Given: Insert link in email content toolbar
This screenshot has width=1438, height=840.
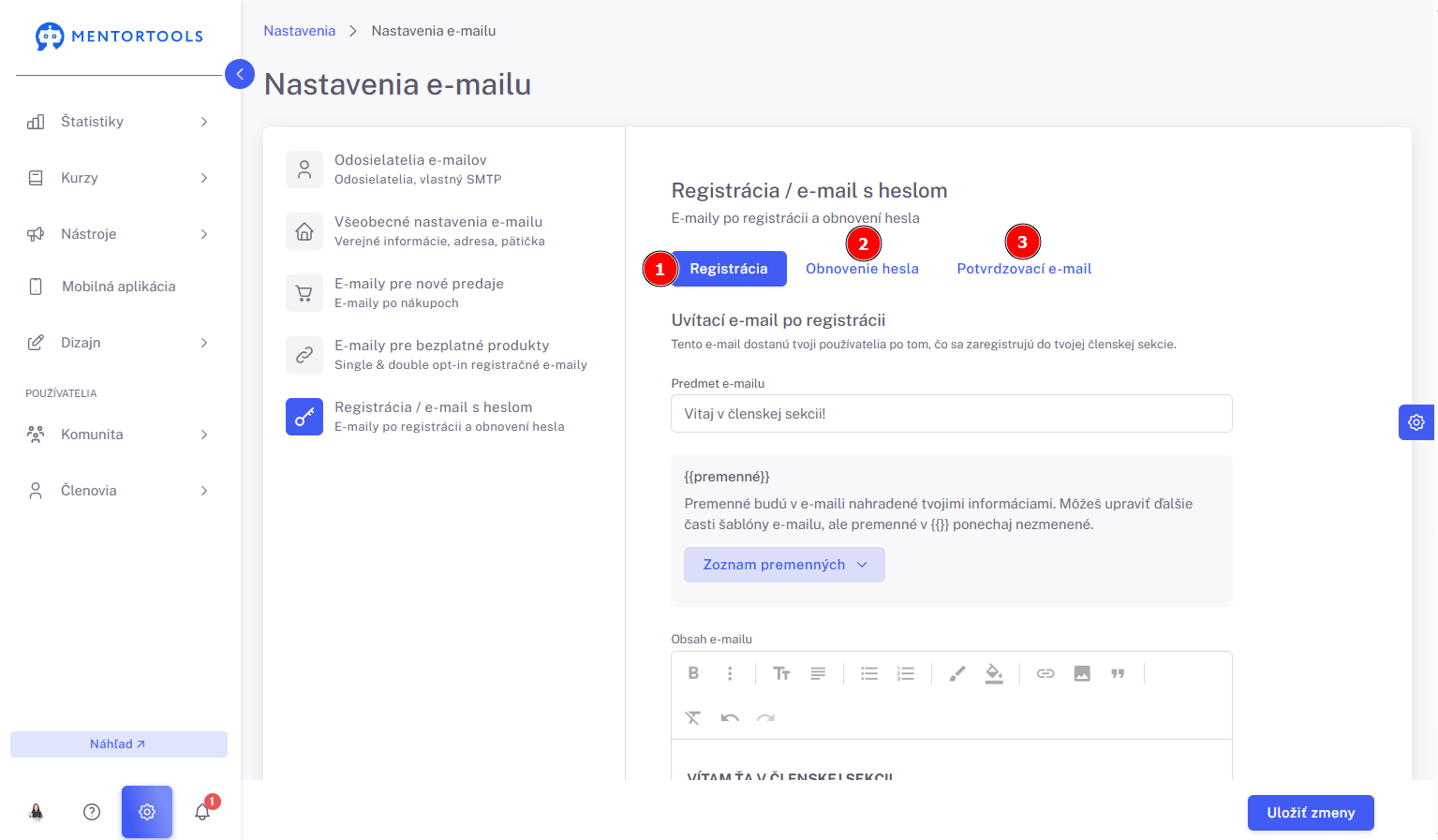Looking at the screenshot, I should point(1045,673).
